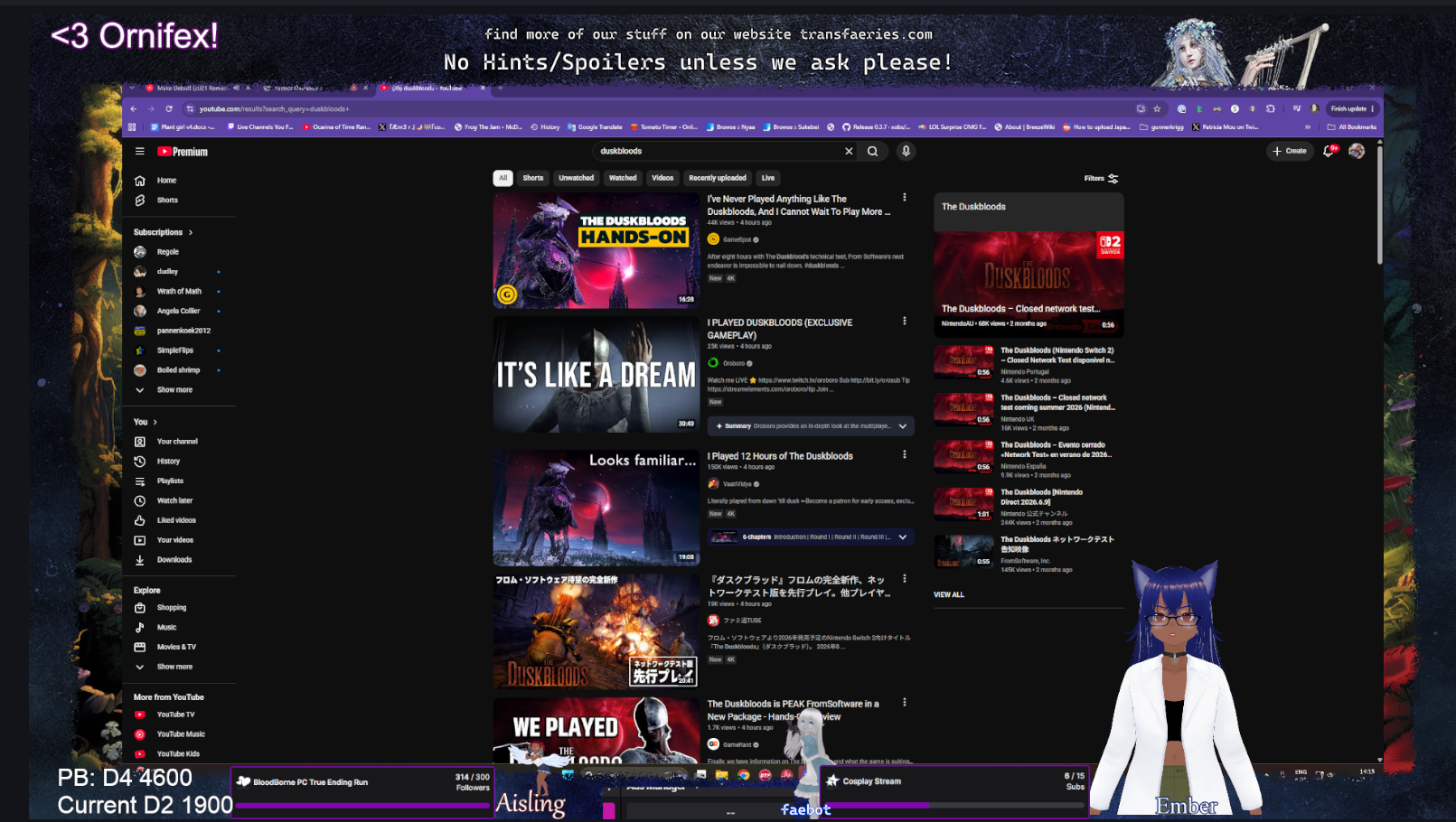Click the Finish update button
This screenshot has height=822, width=1456.
point(1352,109)
